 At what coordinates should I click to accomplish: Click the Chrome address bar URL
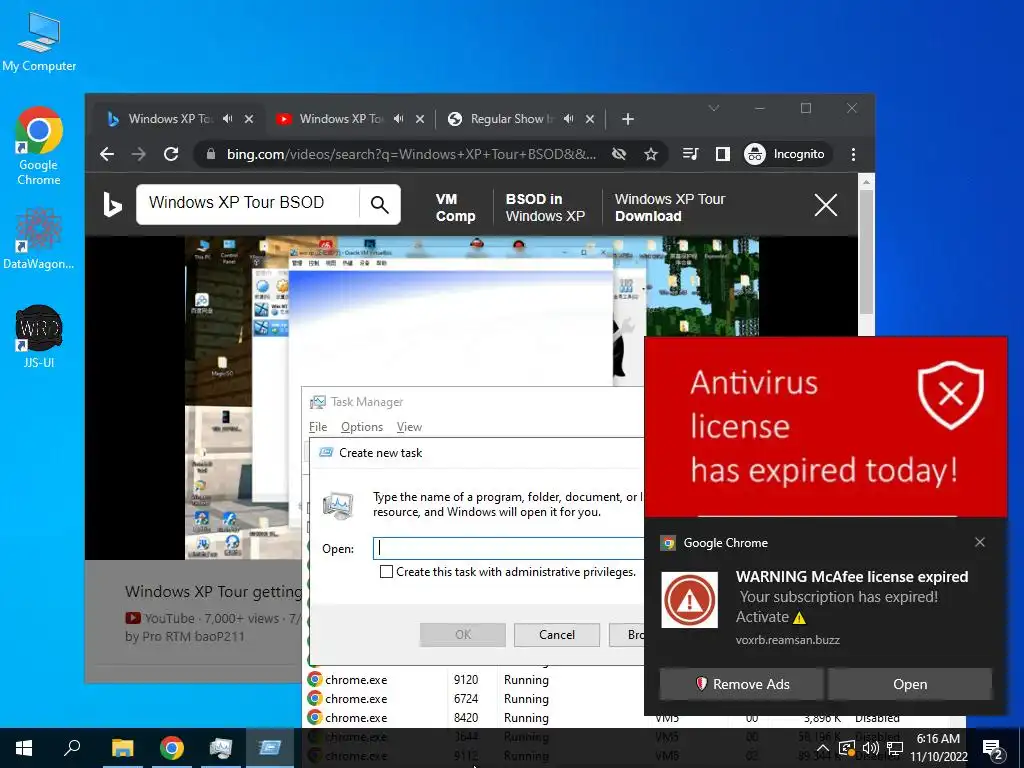point(411,154)
